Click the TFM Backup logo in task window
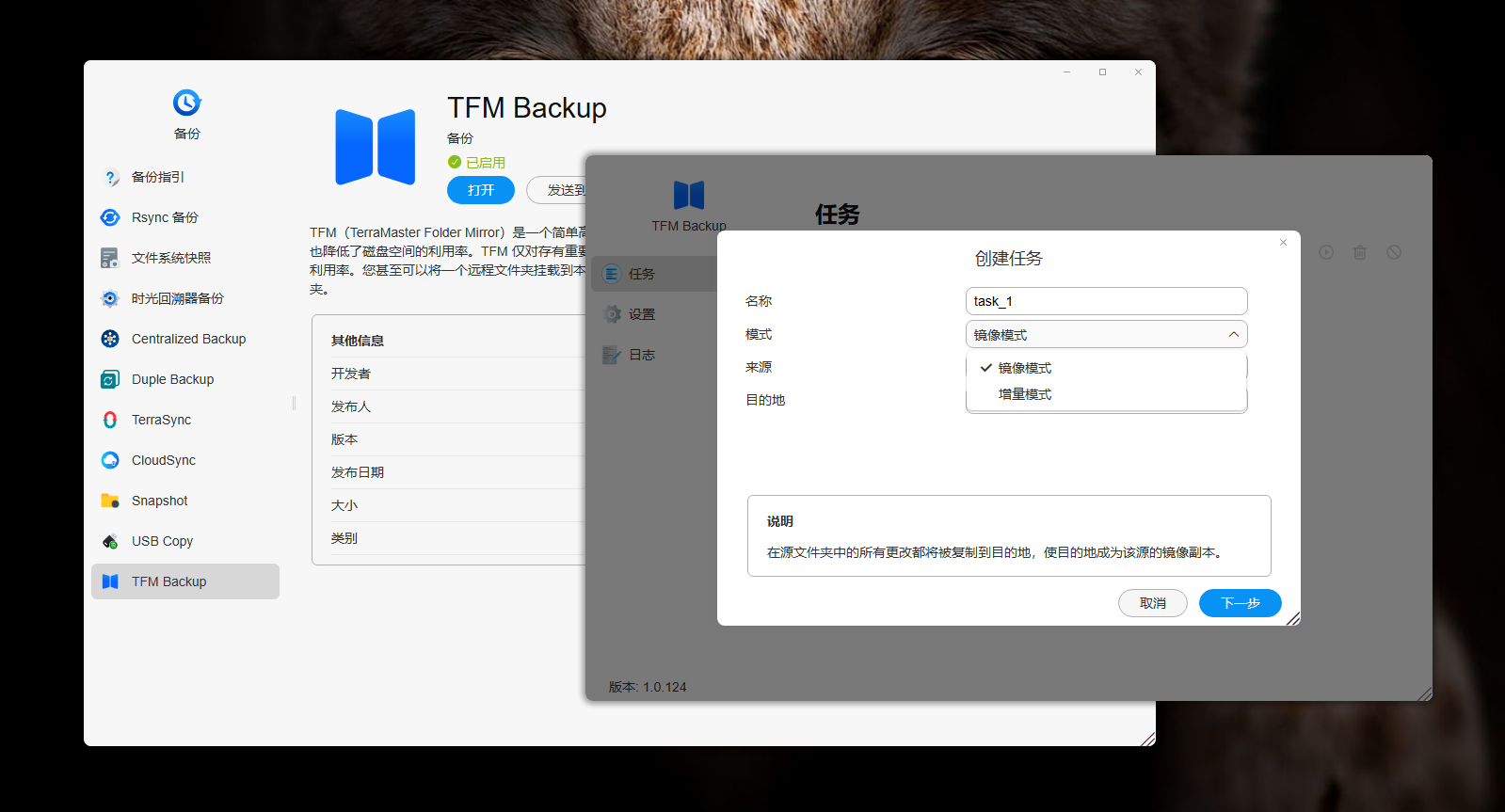Image resolution: width=1505 pixels, height=812 pixels. click(689, 195)
